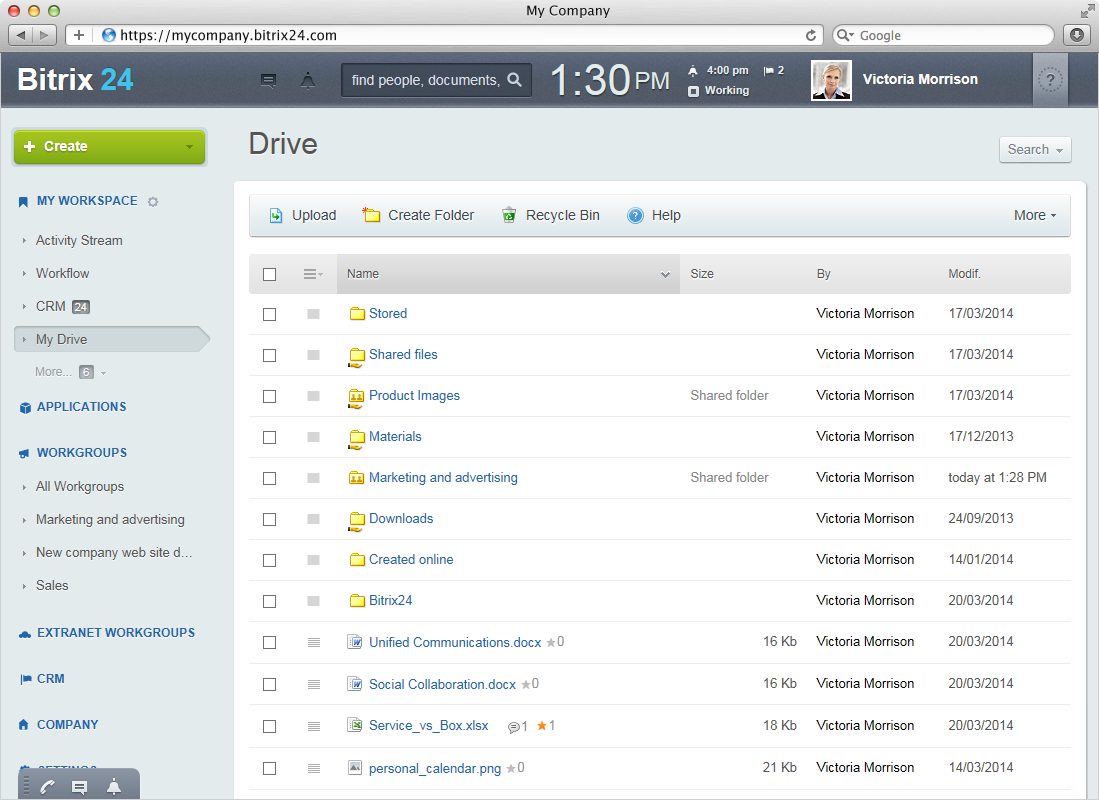Open the messages chat icon in the header
This screenshot has width=1099, height=800.
pos(268,81)
